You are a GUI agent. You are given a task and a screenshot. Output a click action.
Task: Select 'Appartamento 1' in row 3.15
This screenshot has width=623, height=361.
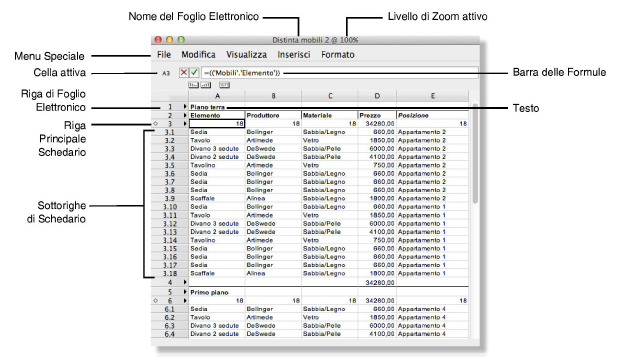pyautogui.click(x=433, y=249)
